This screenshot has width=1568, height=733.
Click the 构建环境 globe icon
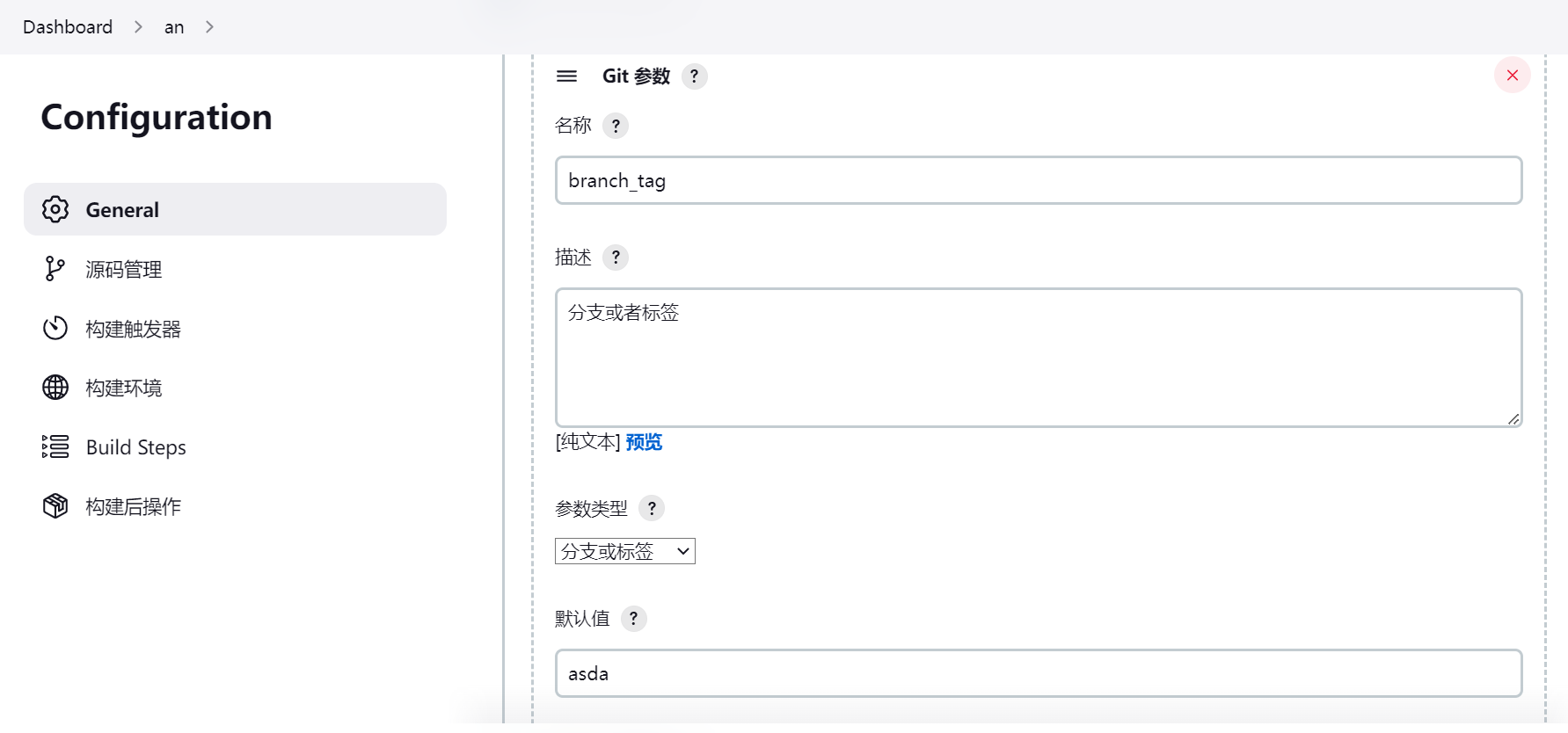[x=55, y=388]
